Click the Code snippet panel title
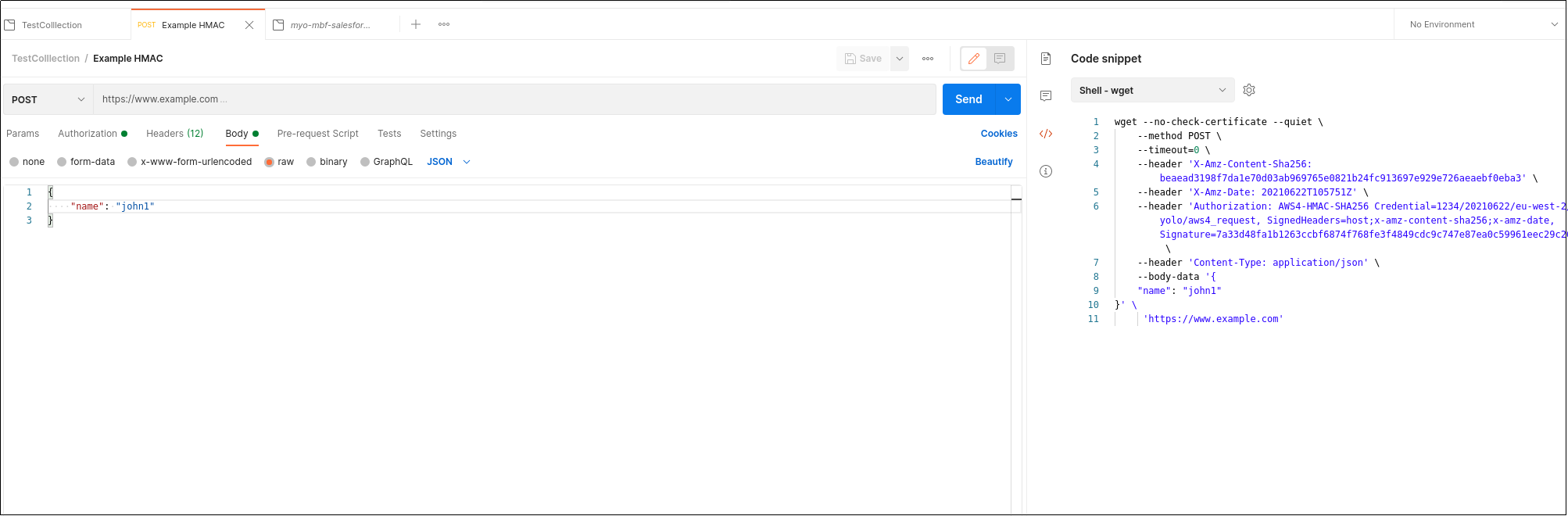The image size is (1568, 516). tap(1106, 59)
